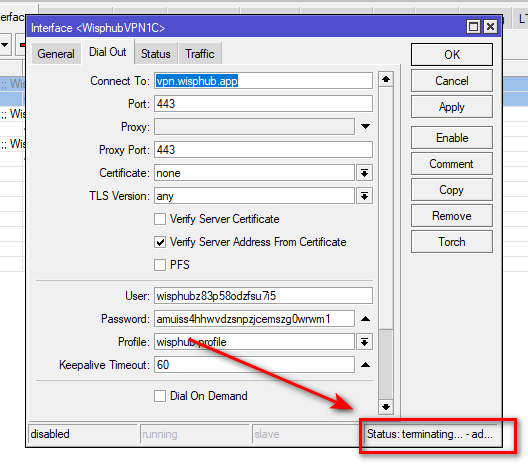
Task: Close the Interface WisphubVPN1C dialog
Action: pos(490,27)
